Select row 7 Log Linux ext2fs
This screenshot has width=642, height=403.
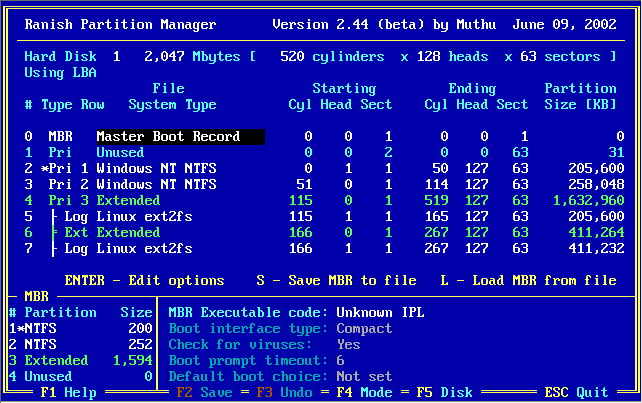(x=324, y=248)
